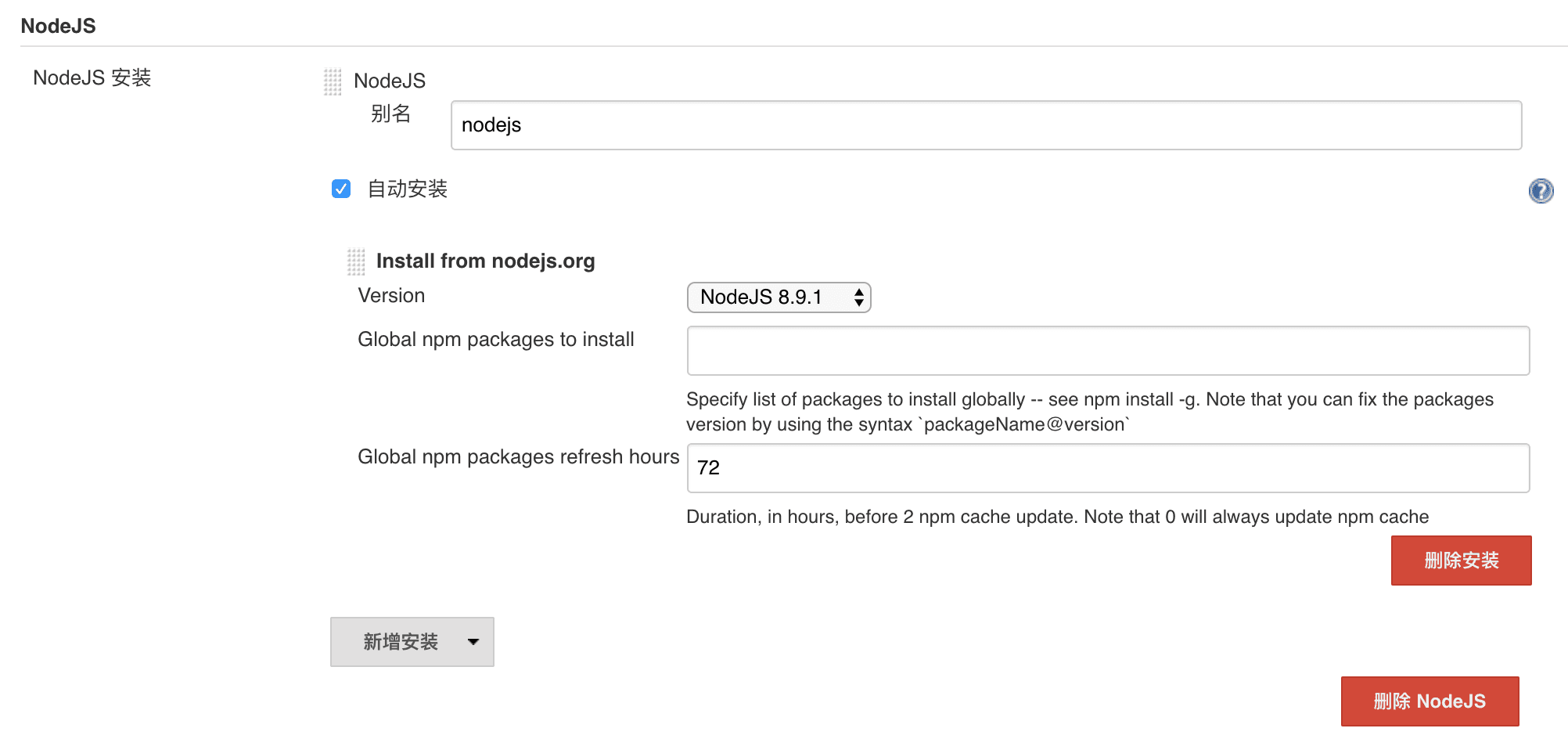The height and width of the screenshot is (739, 1568).
Task: Click the NodeJS section header
Action: pyautogui.click(x=59, y=25)
